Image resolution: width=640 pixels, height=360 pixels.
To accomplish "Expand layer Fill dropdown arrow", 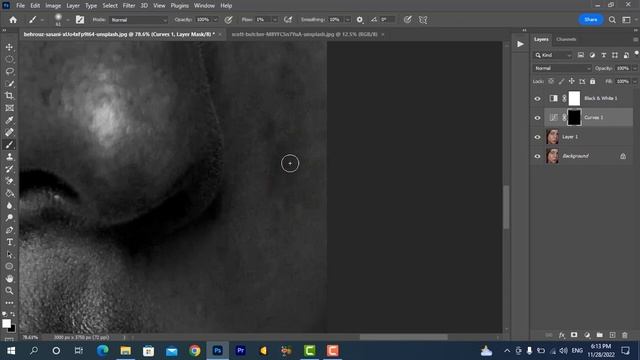I will pos(635,81).
